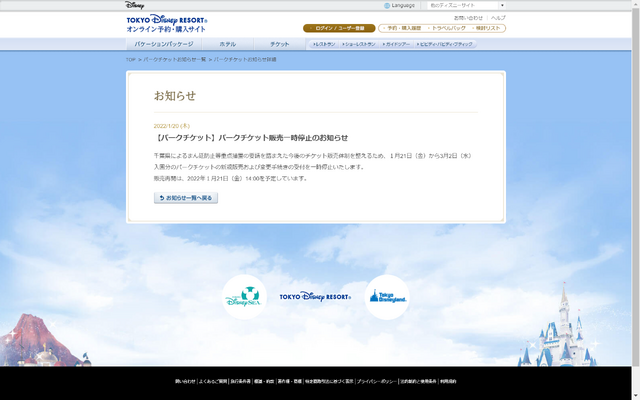Open the Tokyo DisneySea round logo
This screenshot has height=400, width=640.
point(244,297)
